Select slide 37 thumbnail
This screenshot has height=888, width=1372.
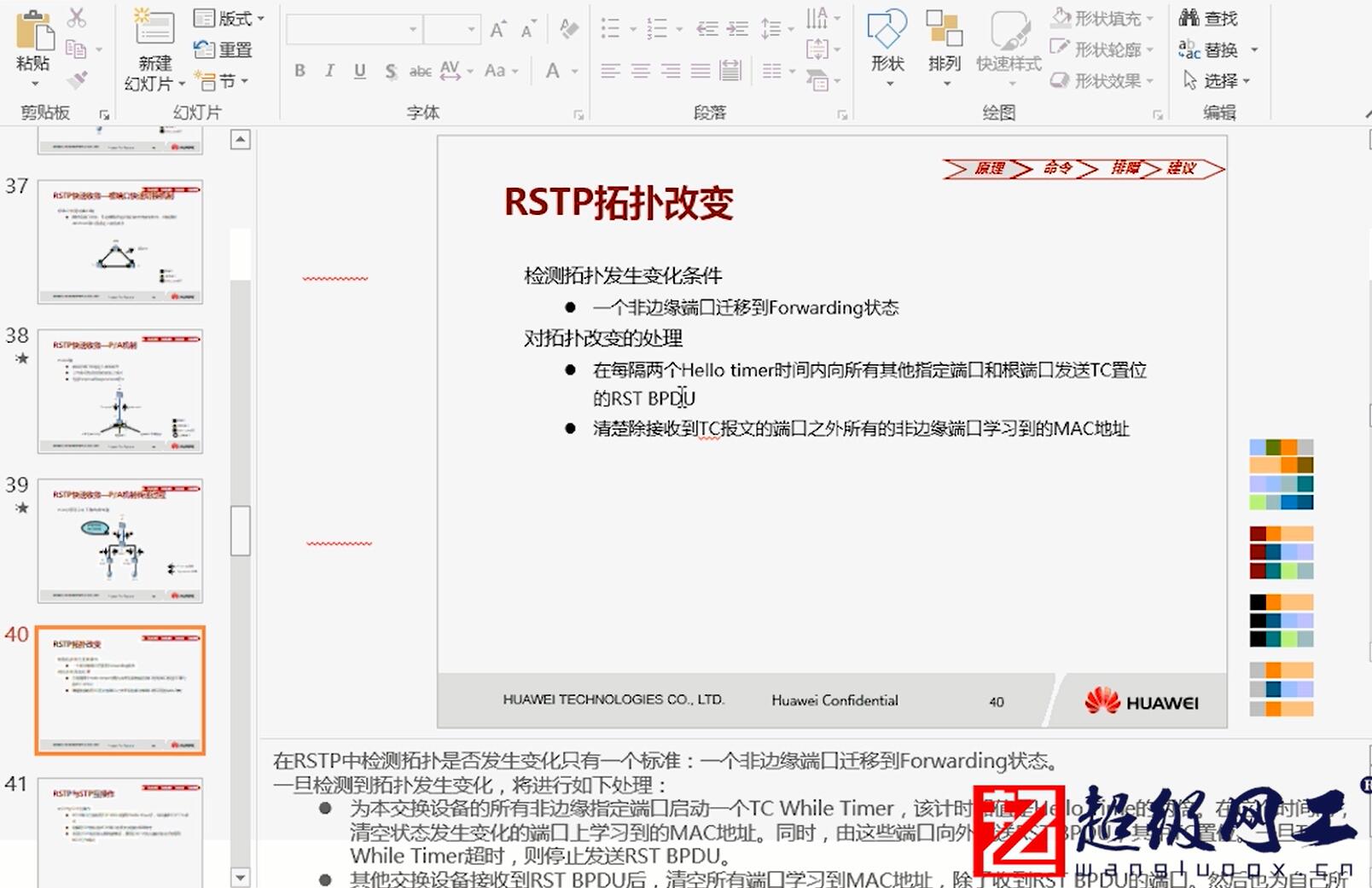120,241
